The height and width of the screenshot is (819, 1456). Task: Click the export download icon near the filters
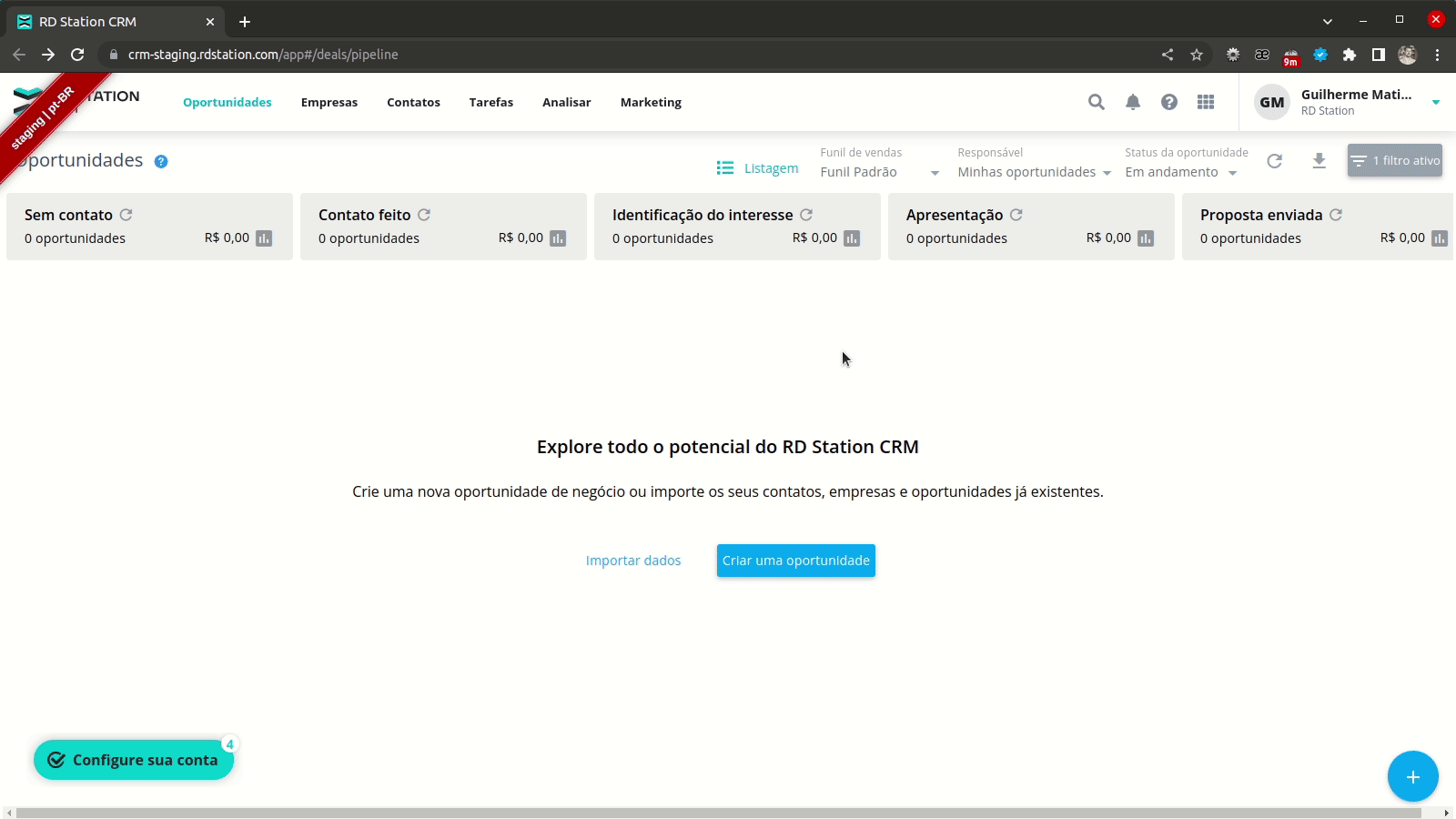click(x=1319, y=160)
